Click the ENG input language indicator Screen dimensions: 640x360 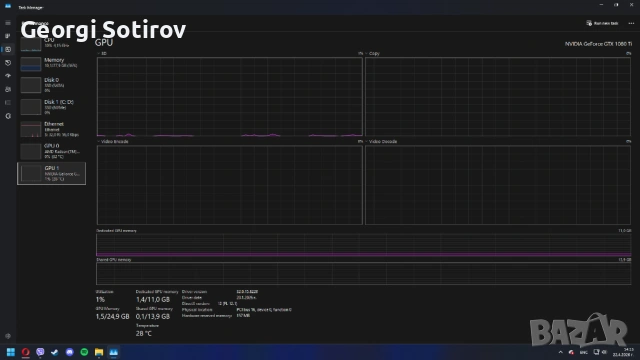tap(584, 352)
